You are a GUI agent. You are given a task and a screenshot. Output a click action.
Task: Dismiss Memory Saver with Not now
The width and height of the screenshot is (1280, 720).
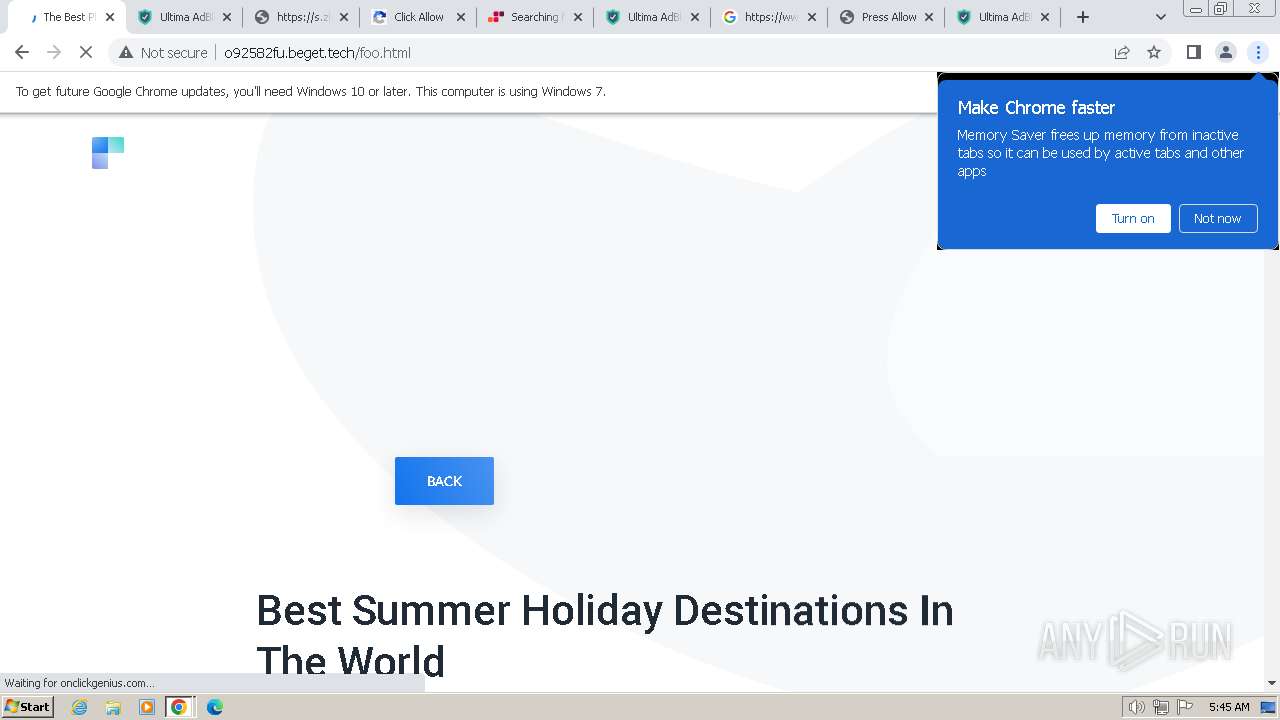pyautogui.click(x=1217, y=218)
